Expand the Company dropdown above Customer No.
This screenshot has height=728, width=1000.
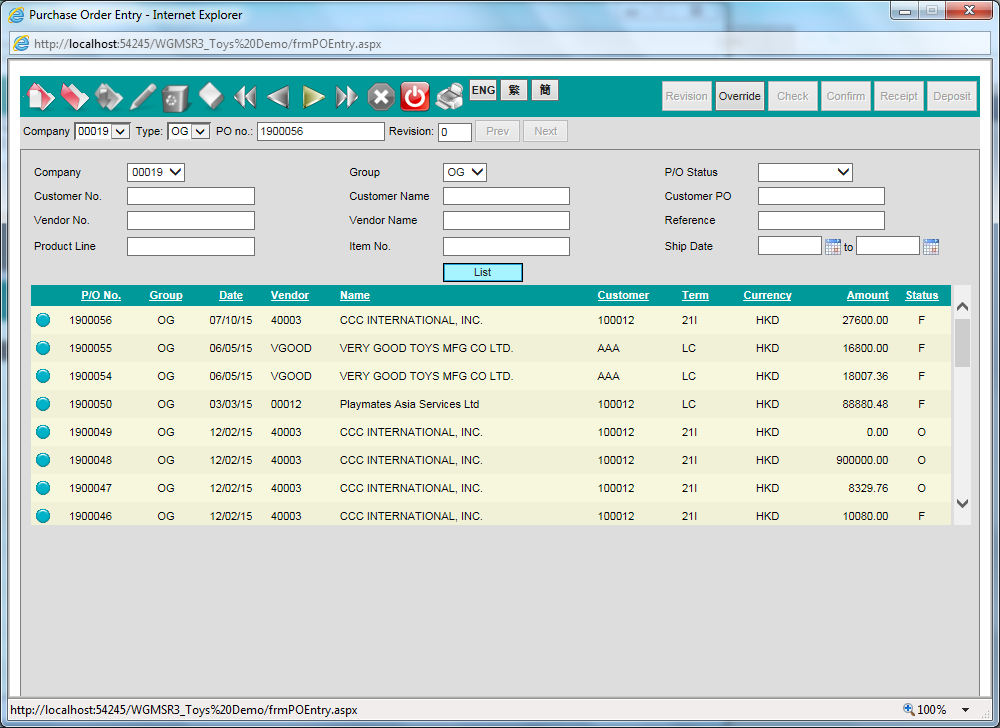(x=156, y=172)
